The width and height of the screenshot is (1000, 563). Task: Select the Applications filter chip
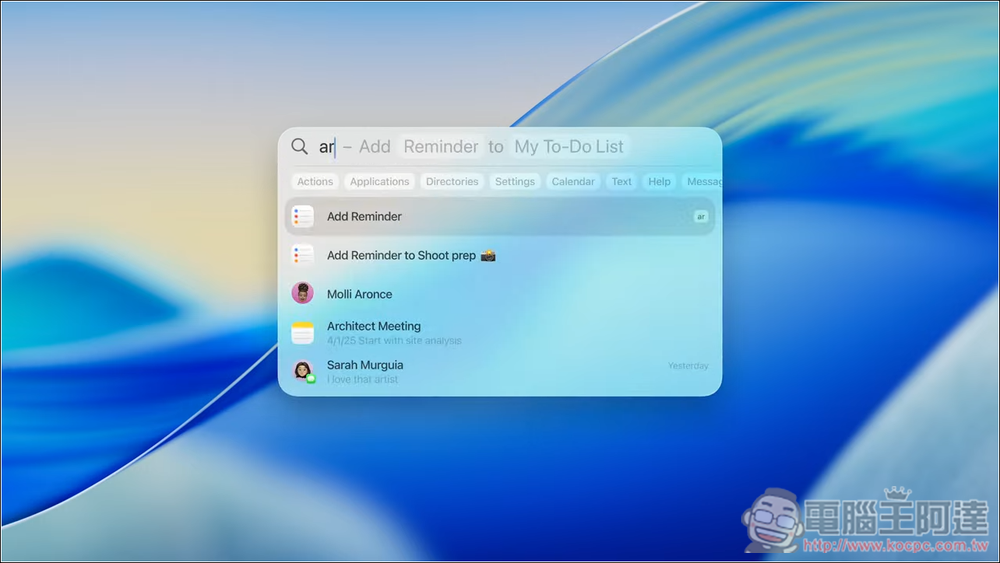379,182
